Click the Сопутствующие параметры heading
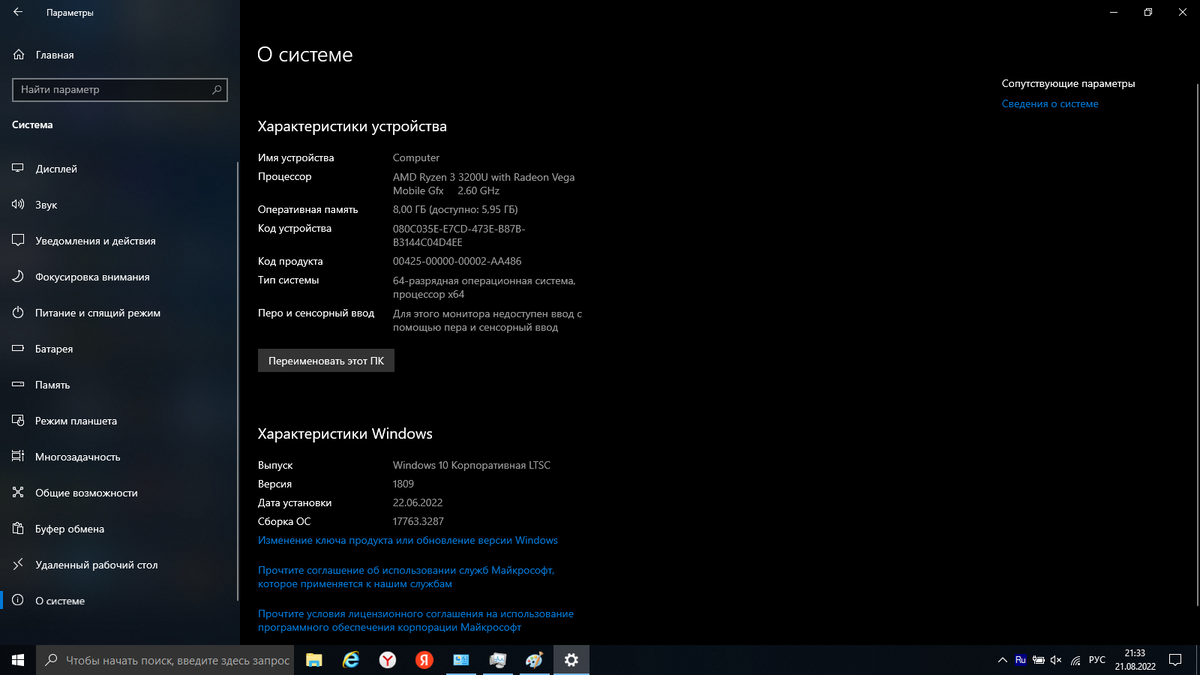Viewport: 1200px width, 675px height. pos(1068,84)
